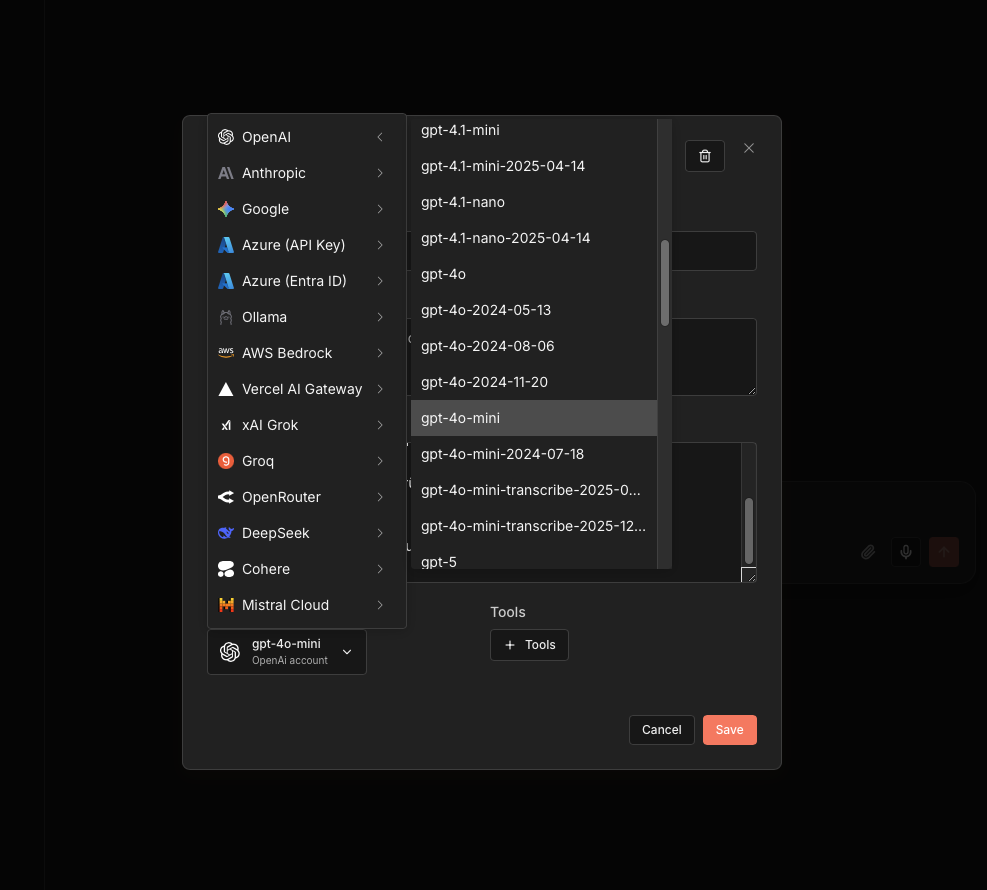
Task: Click the OpenAI logo icon in provider list
Action: [x=226, y=137]
